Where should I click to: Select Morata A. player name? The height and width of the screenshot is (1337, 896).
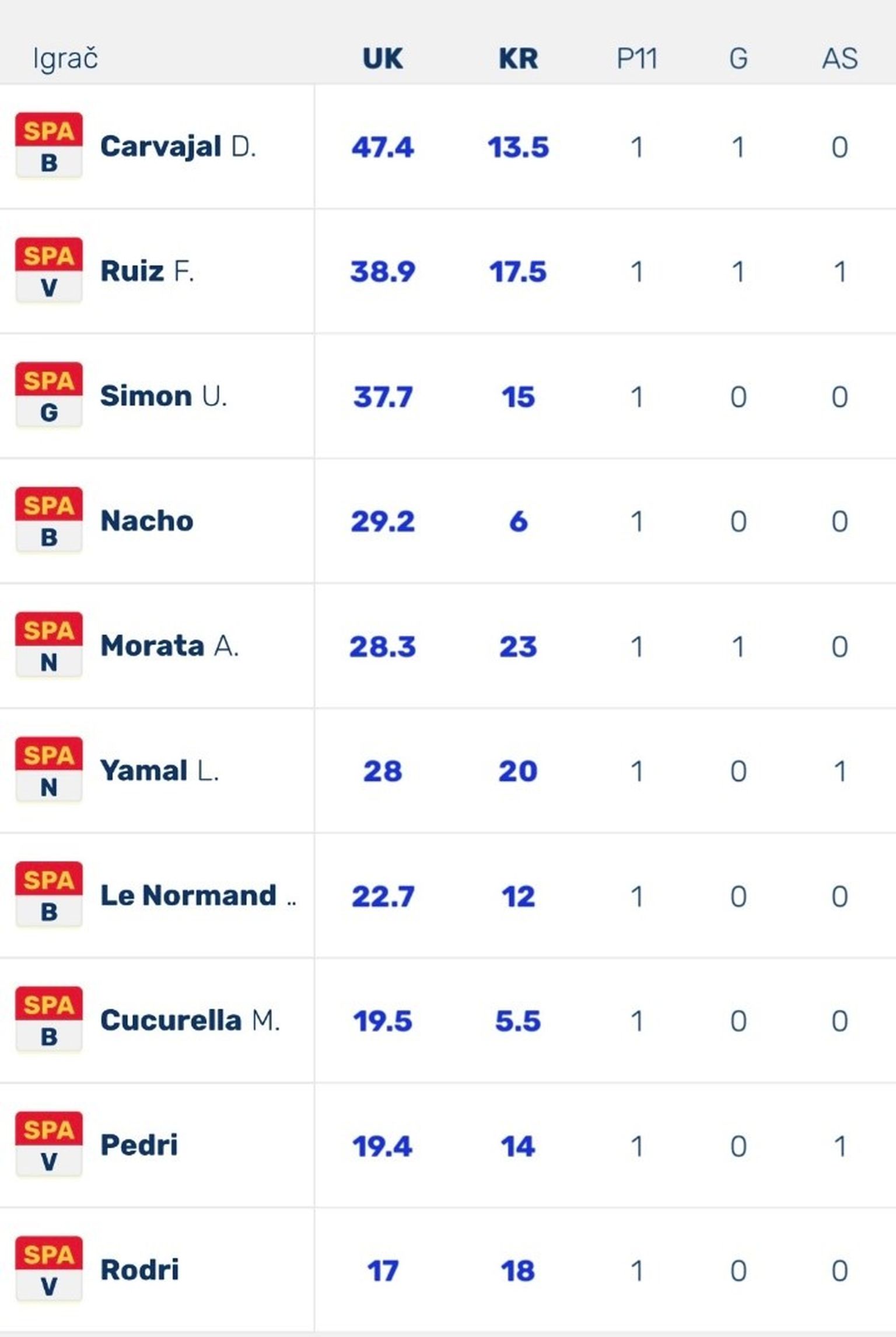point(169,645)
